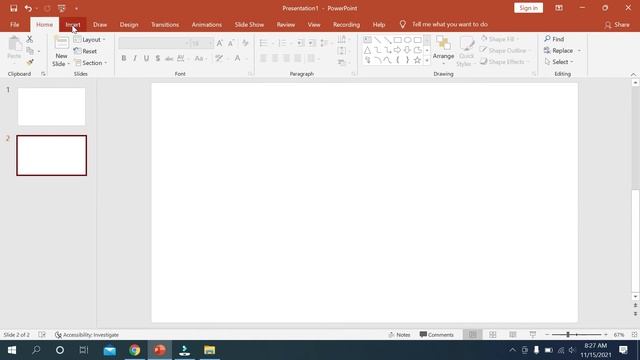The width and height of the screenshot is (640, 360).
Task: Save the presentation with the Save icon
Action: pyautogui.click(x=13, y=8)
